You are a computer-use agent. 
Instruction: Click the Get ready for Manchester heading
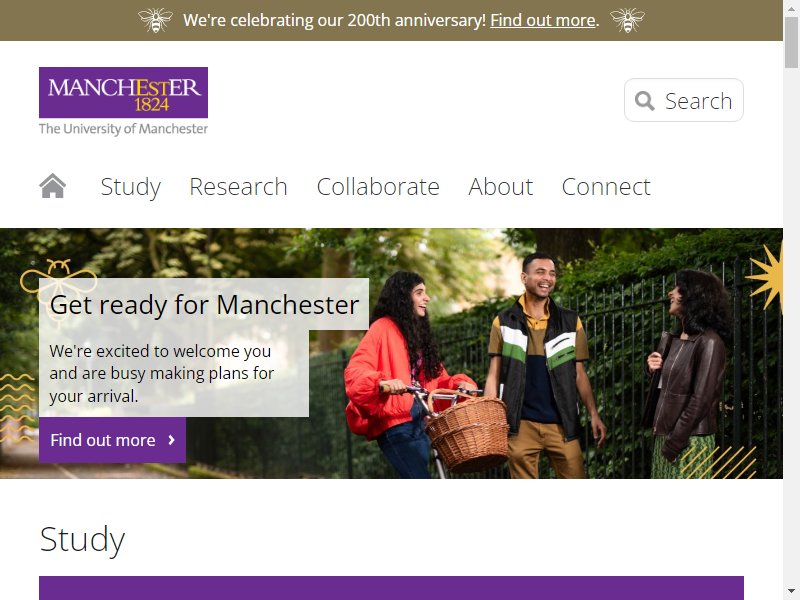point(204,305)
